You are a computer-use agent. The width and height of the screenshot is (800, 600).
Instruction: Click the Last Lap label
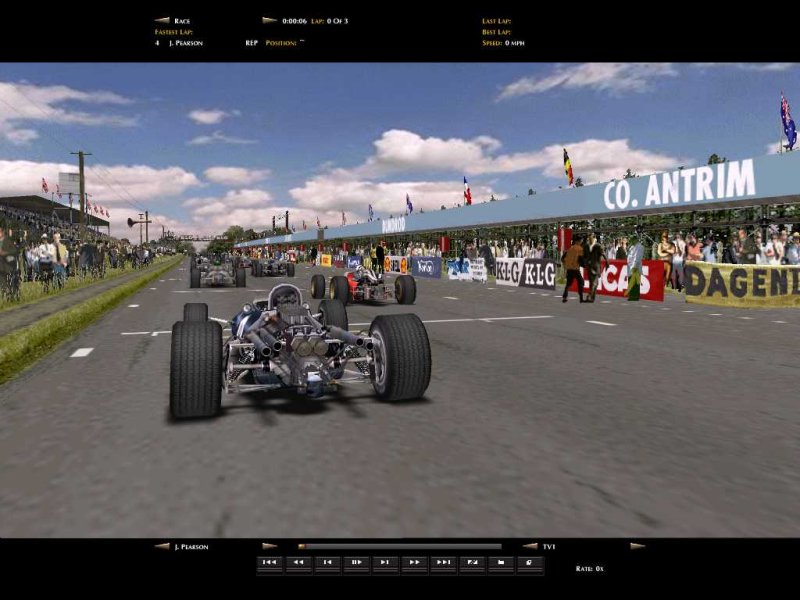(x=496, y=21)
